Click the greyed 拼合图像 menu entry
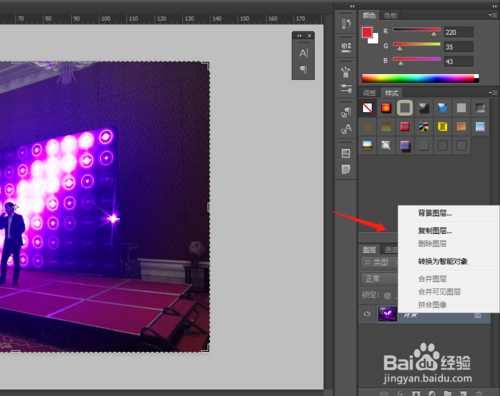This screenshot has height=396, width=500. pos(432,305)
